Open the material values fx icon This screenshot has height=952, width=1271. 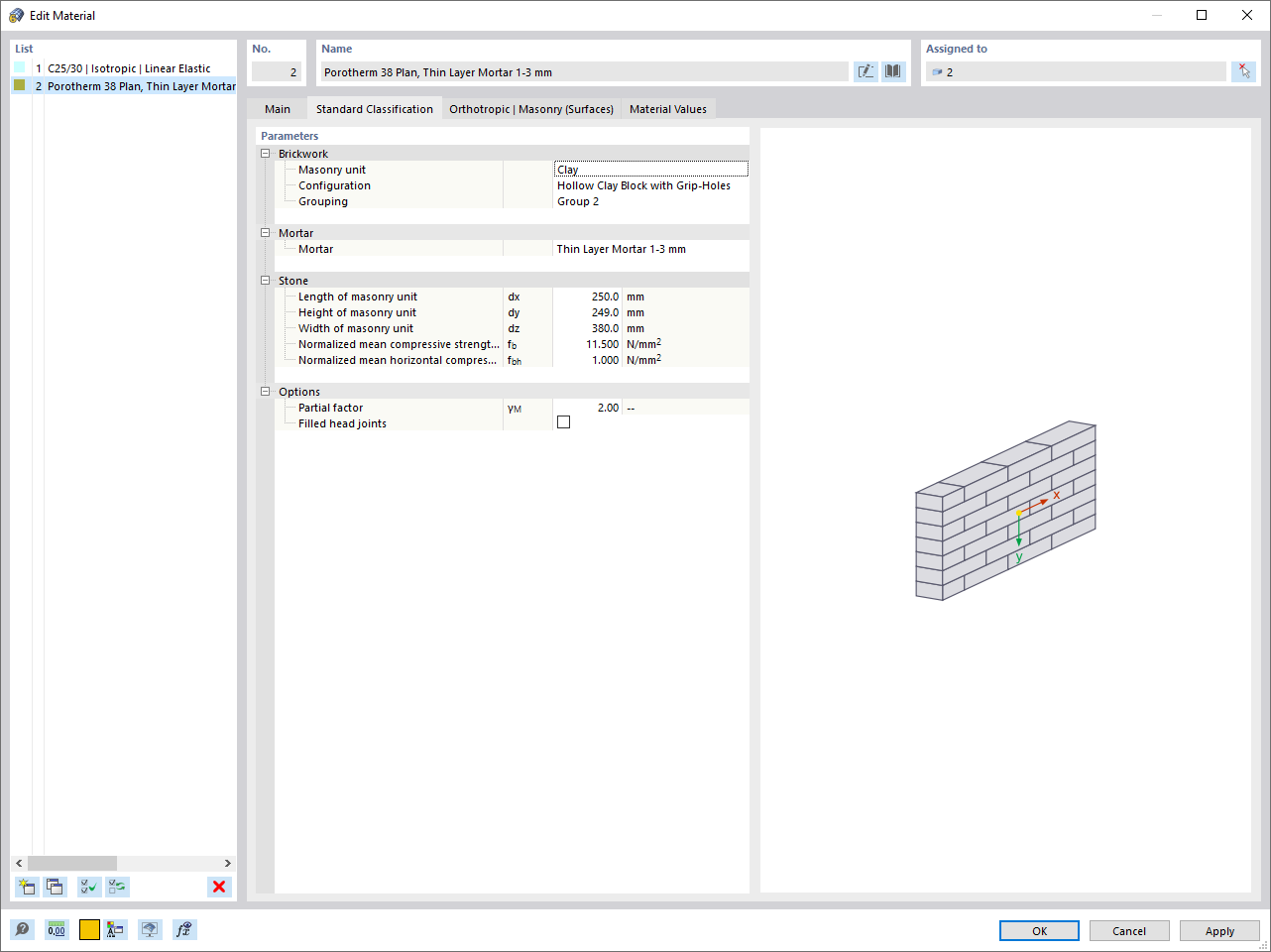click(x=183, y=929)
